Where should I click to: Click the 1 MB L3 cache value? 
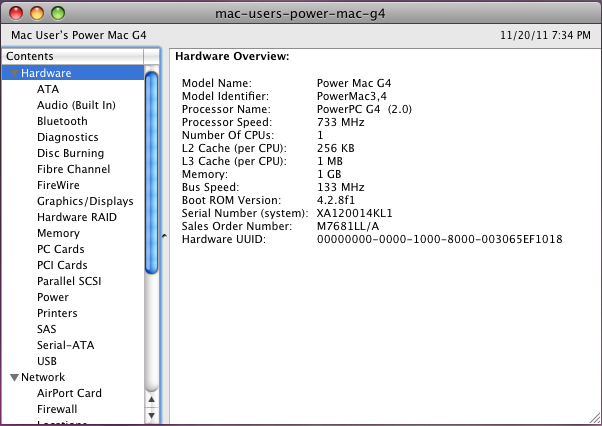(330, 161)
